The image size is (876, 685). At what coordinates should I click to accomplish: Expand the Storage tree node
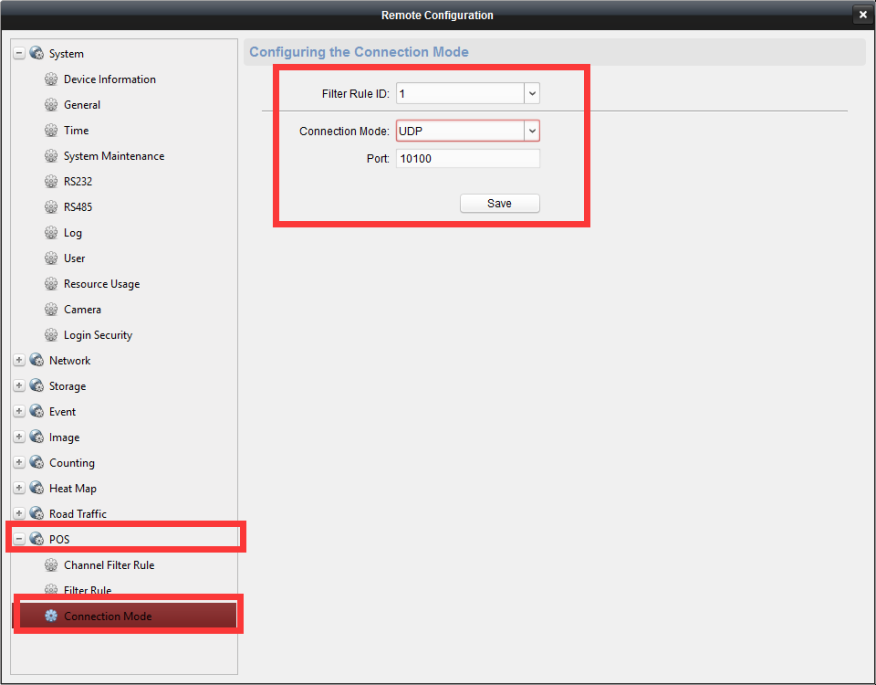point(19,386)
